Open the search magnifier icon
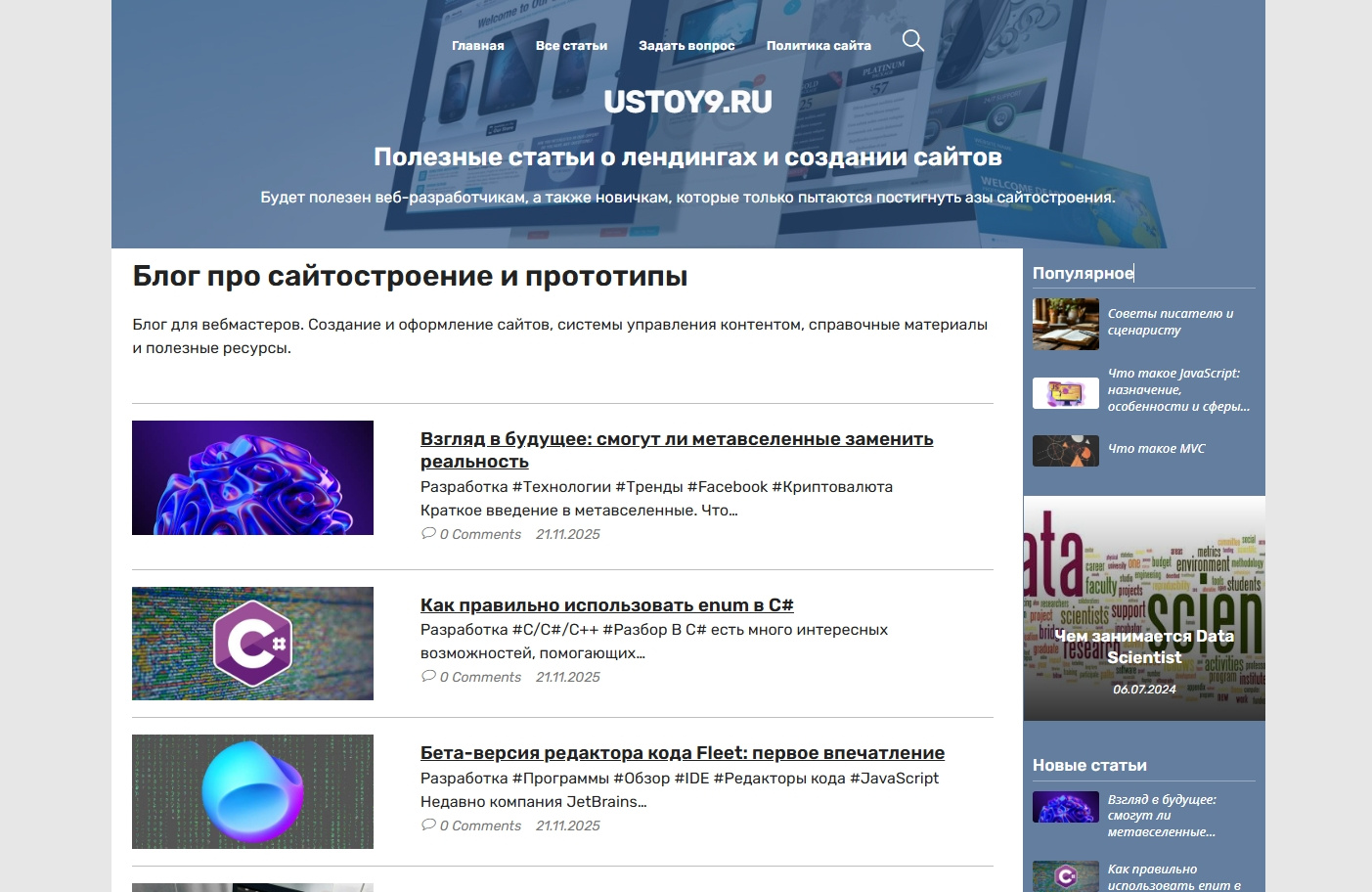This screenshot has height=892, width=1372. (x=912, y=40)
